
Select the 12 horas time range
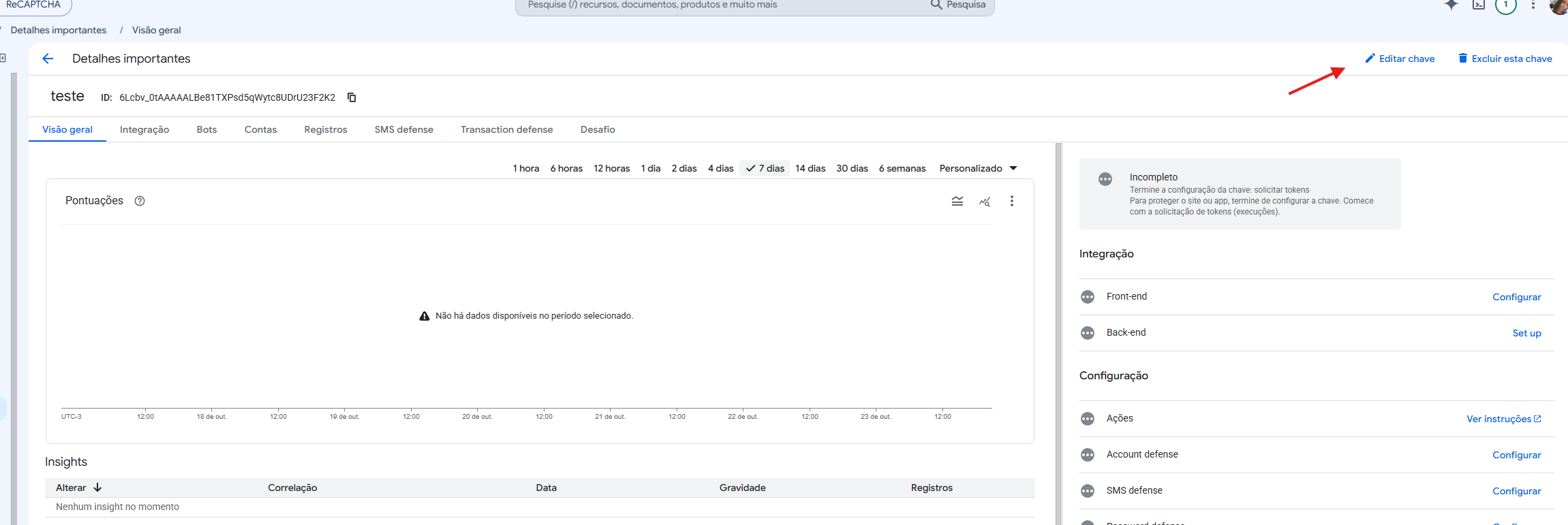click(x=612, y=168)
